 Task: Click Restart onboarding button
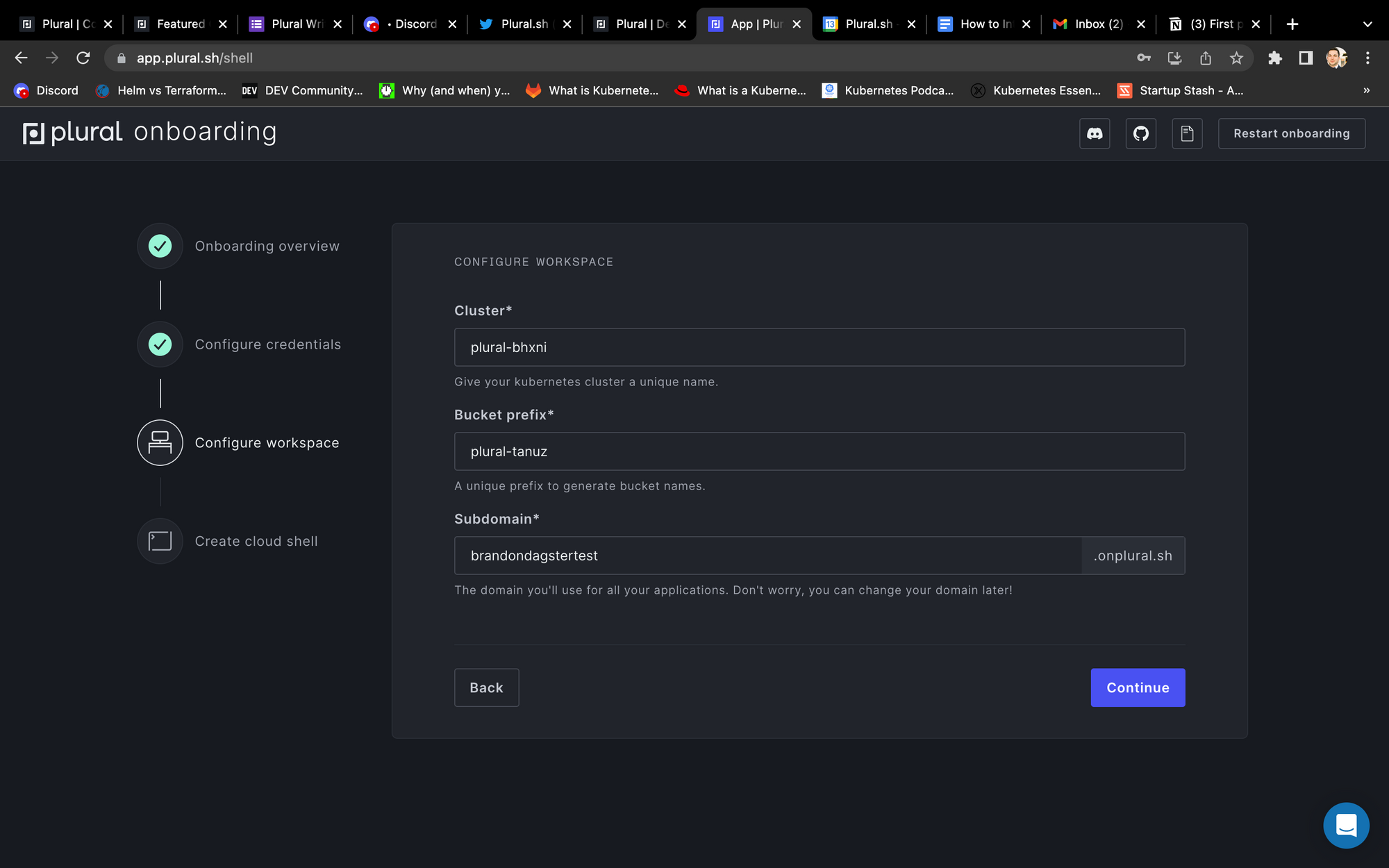(x=1292, y=133)
